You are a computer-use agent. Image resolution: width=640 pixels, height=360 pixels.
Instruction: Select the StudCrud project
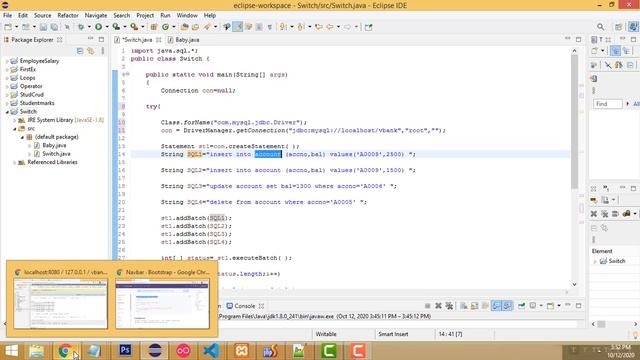click(31, 95)
